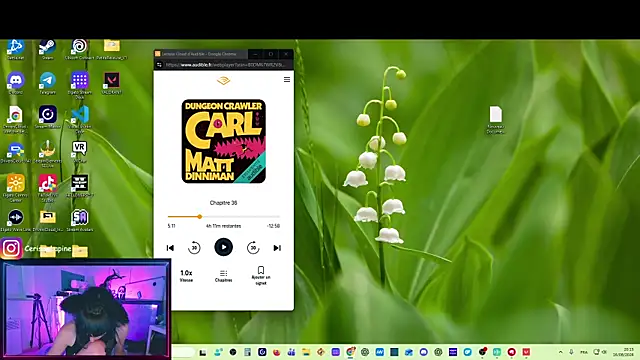The width and height of the screenshot is (640, 360).
Task: Select the Discord desktop shortcut
Action: coord(16,83)
